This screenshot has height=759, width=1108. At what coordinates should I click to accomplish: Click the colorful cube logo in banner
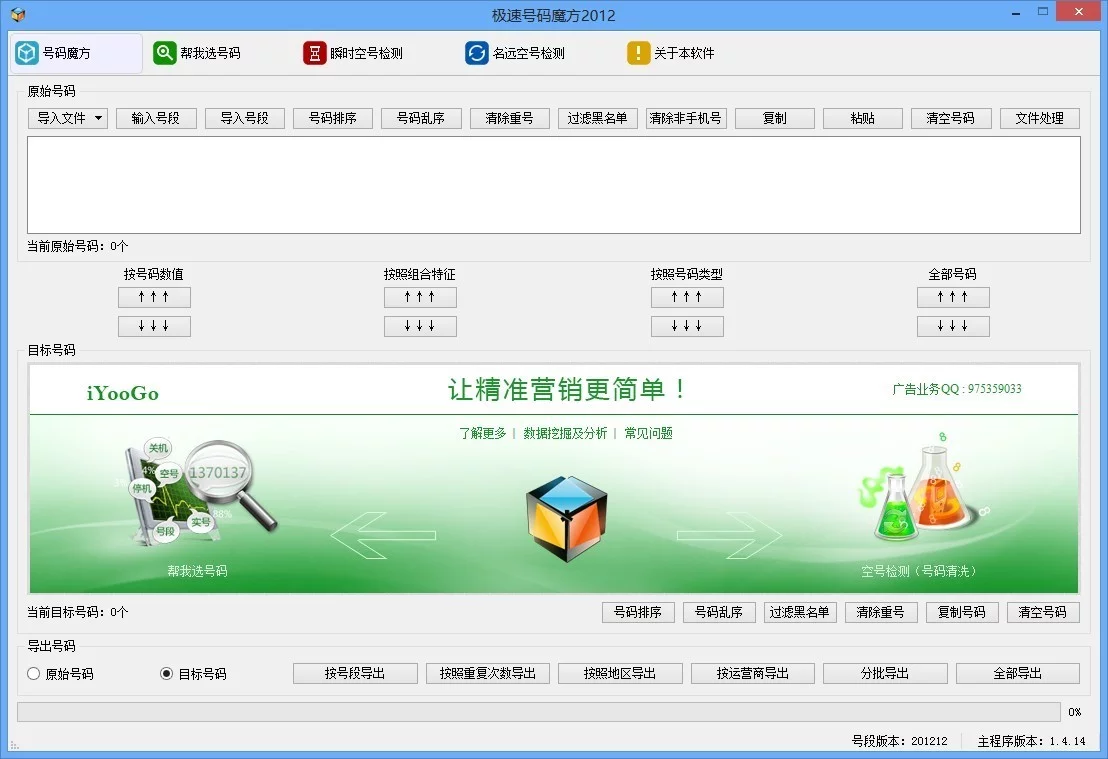point(567,519)
